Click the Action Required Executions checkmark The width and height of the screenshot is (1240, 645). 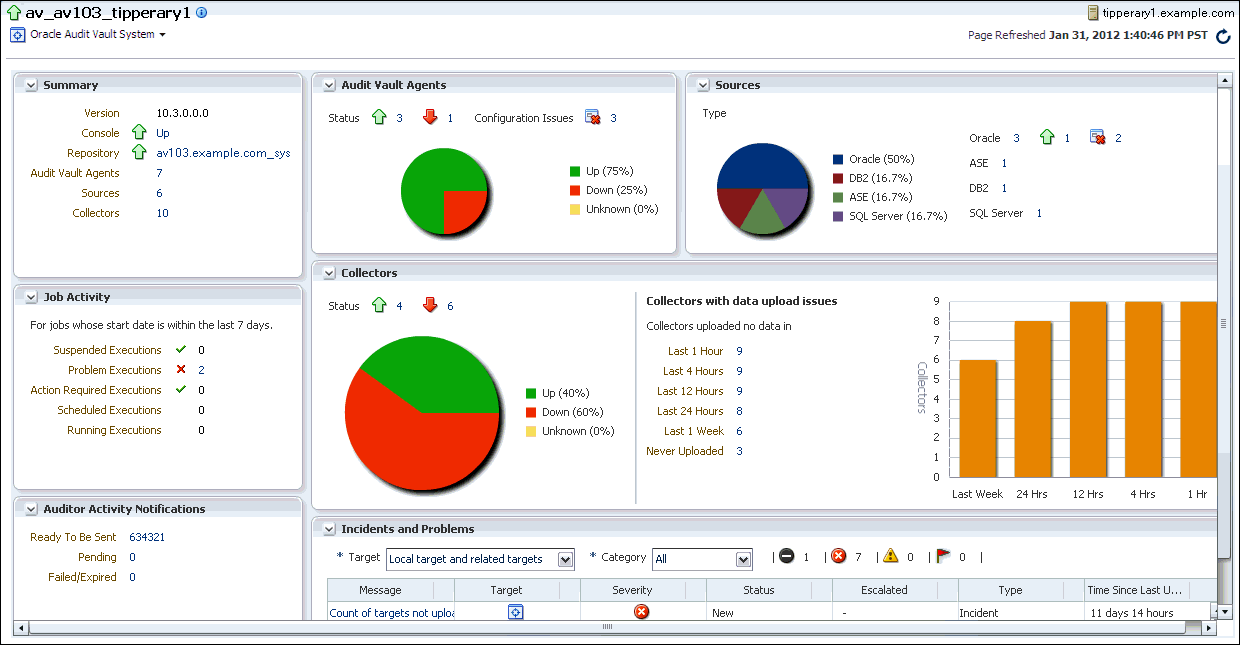point(181,390)
